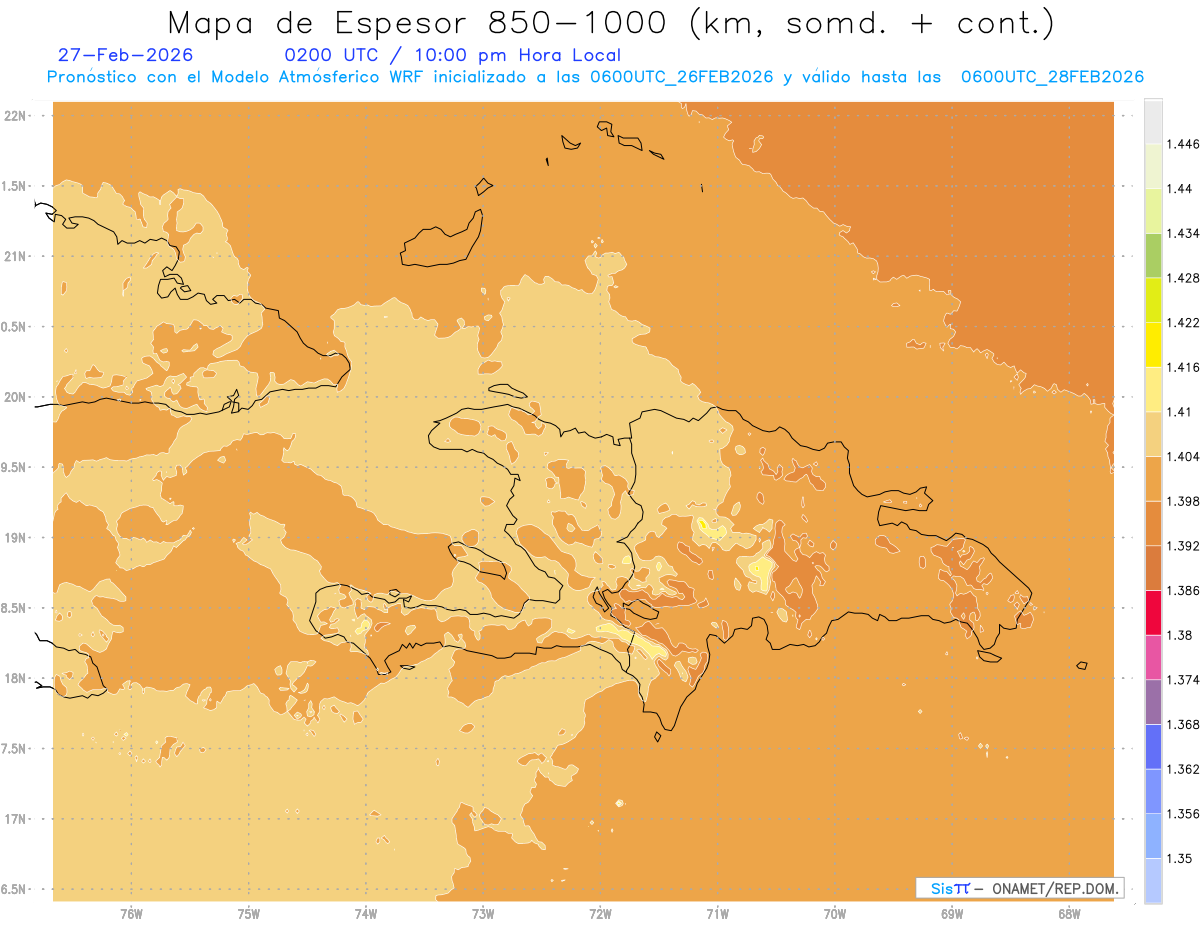1200x927 pixels.
Task: Click the legend value '1.392'
Action: coord(1182,546)
